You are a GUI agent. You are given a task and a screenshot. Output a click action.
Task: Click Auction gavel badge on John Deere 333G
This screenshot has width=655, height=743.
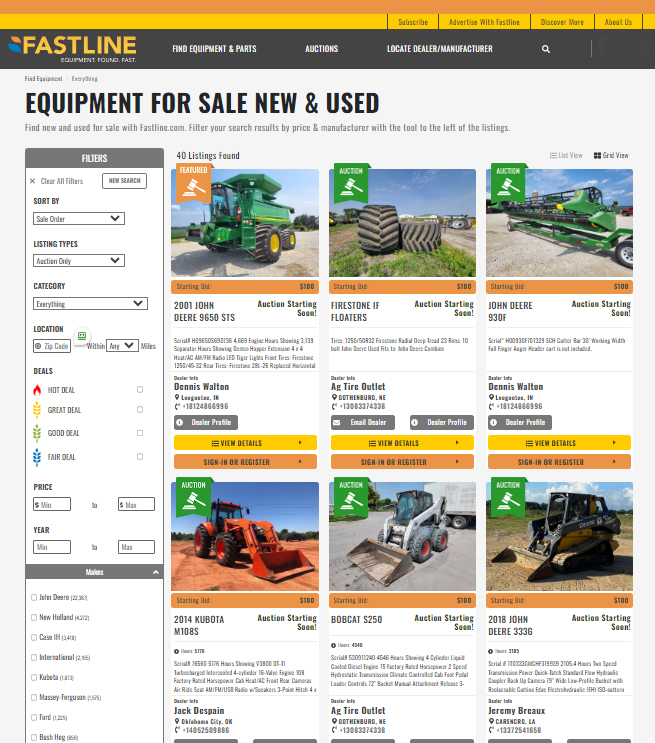508,498
